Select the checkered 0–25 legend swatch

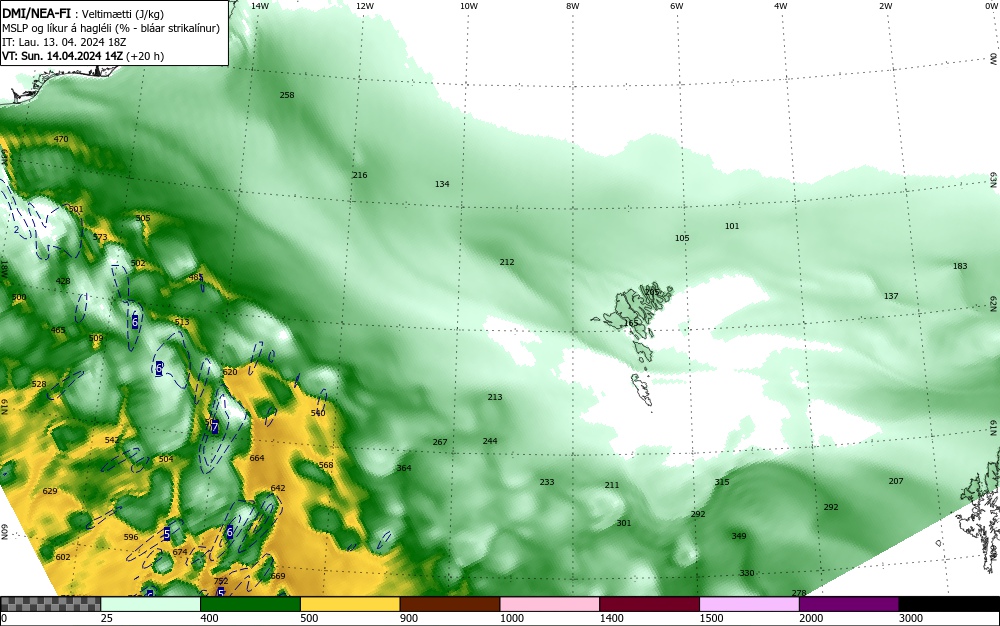point(50,604)
